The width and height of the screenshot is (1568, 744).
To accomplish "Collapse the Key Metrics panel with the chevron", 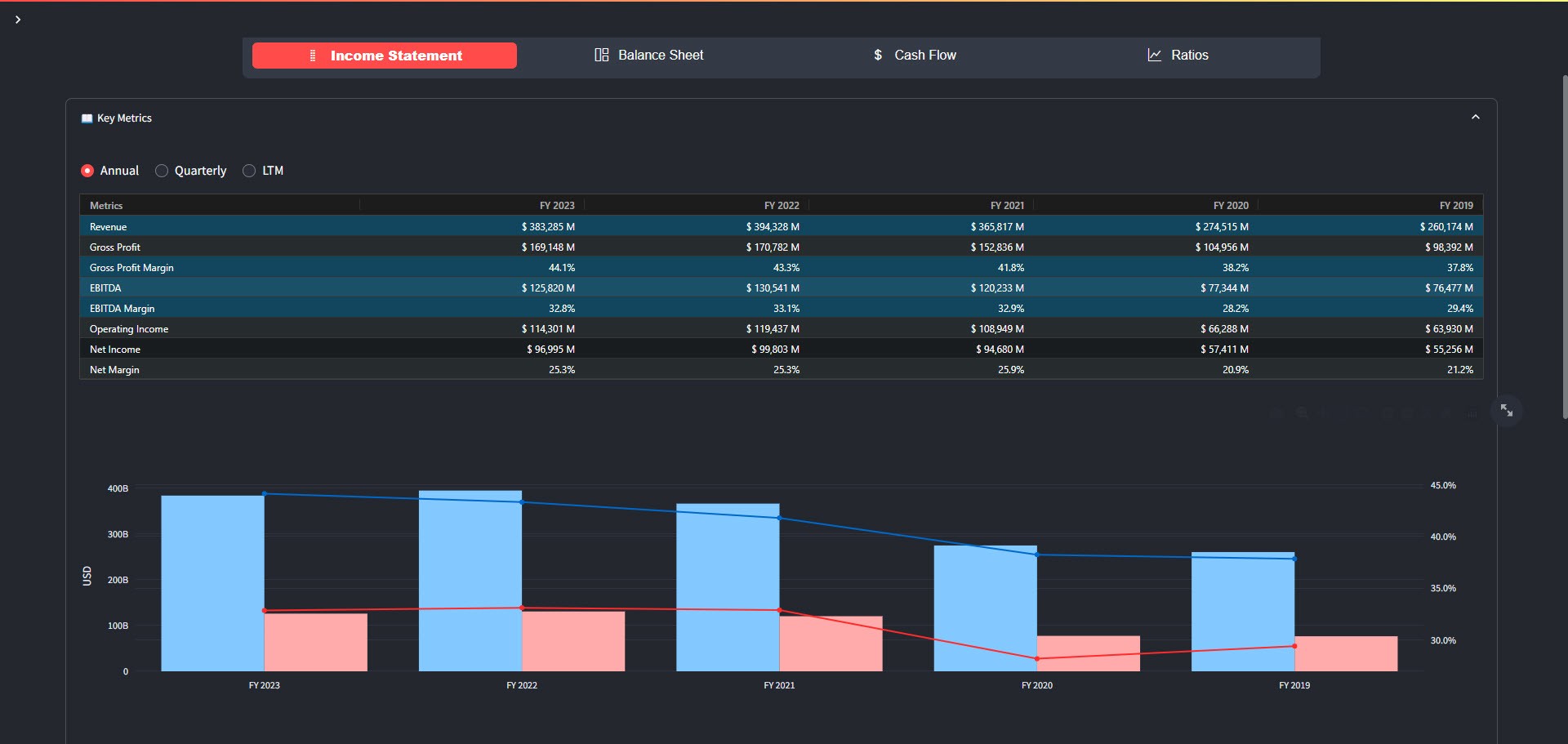I will coord(1475,118).
